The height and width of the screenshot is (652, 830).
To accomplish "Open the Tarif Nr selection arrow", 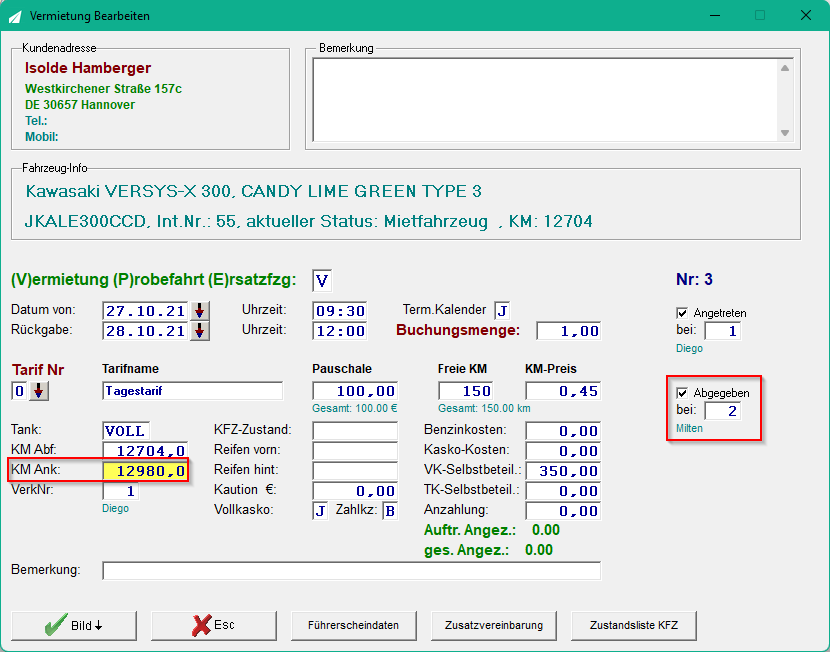I will click(39, 391).
